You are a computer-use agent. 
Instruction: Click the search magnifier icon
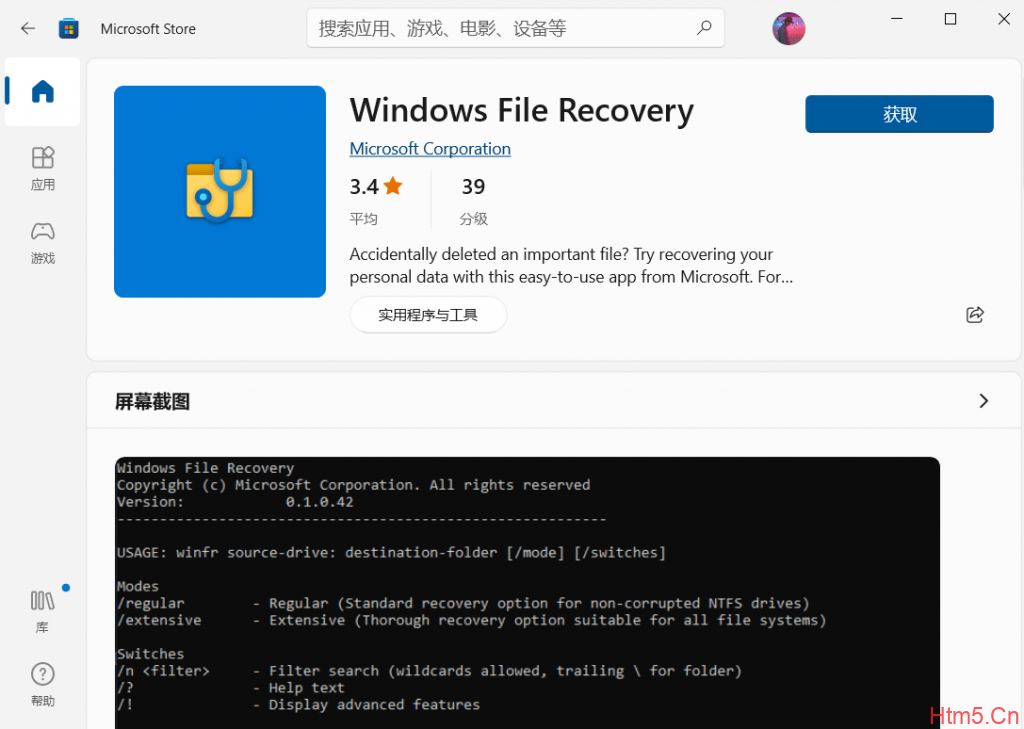click(x=704, y=28)
